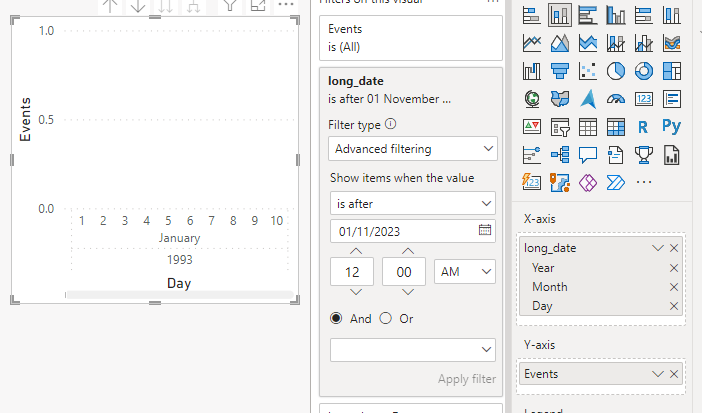Select the card visual showing 123
Image resolution: width=702 pixels, height=413 pixels.
point(644,99)
